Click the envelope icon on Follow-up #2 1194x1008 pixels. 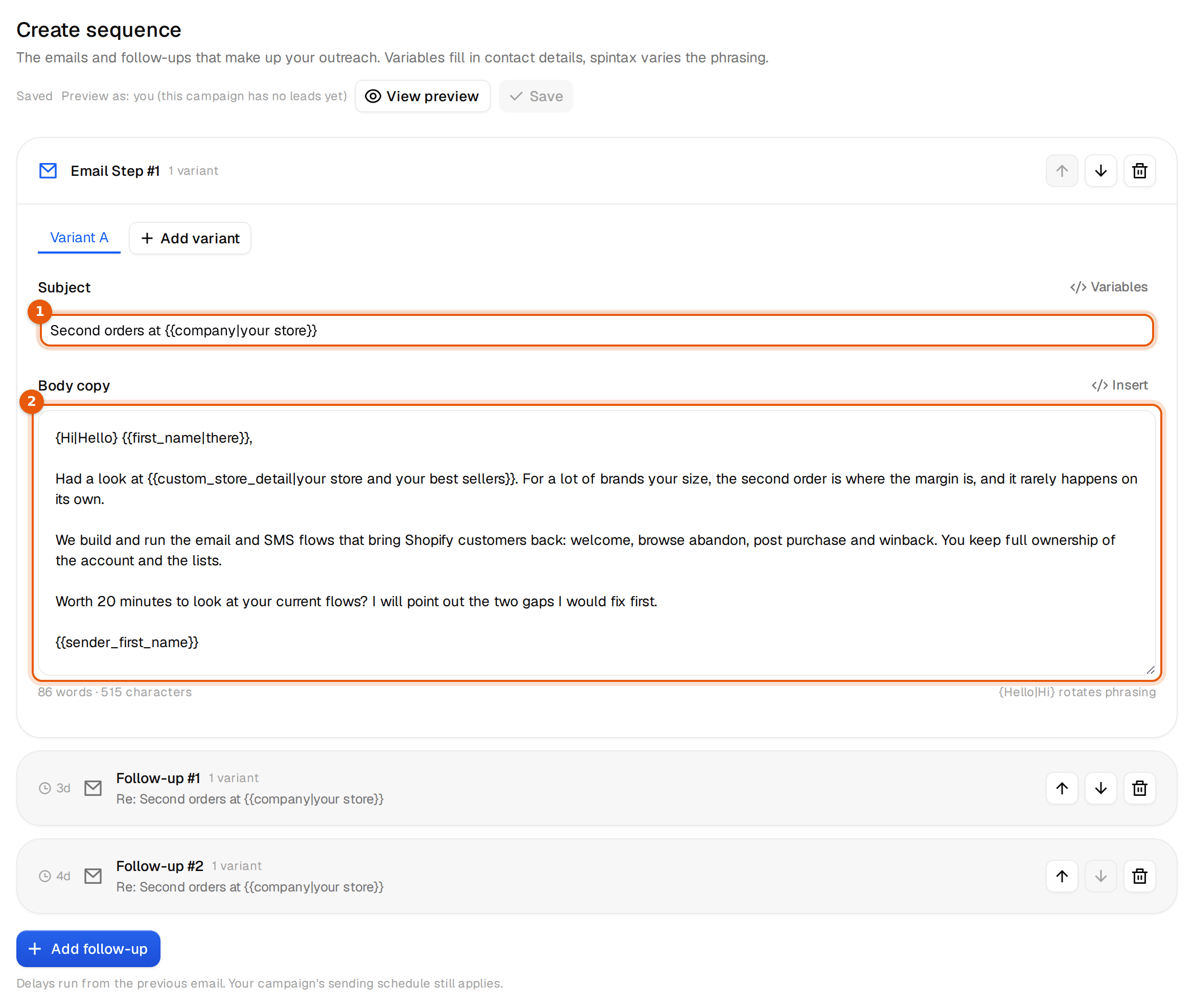tap(93, 876)
